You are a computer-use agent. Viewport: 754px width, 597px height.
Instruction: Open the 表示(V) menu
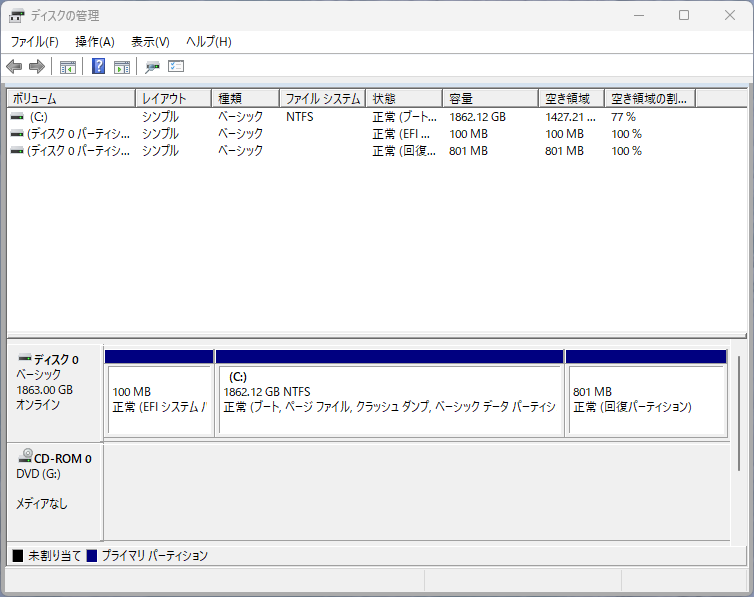tap(150, 42)
